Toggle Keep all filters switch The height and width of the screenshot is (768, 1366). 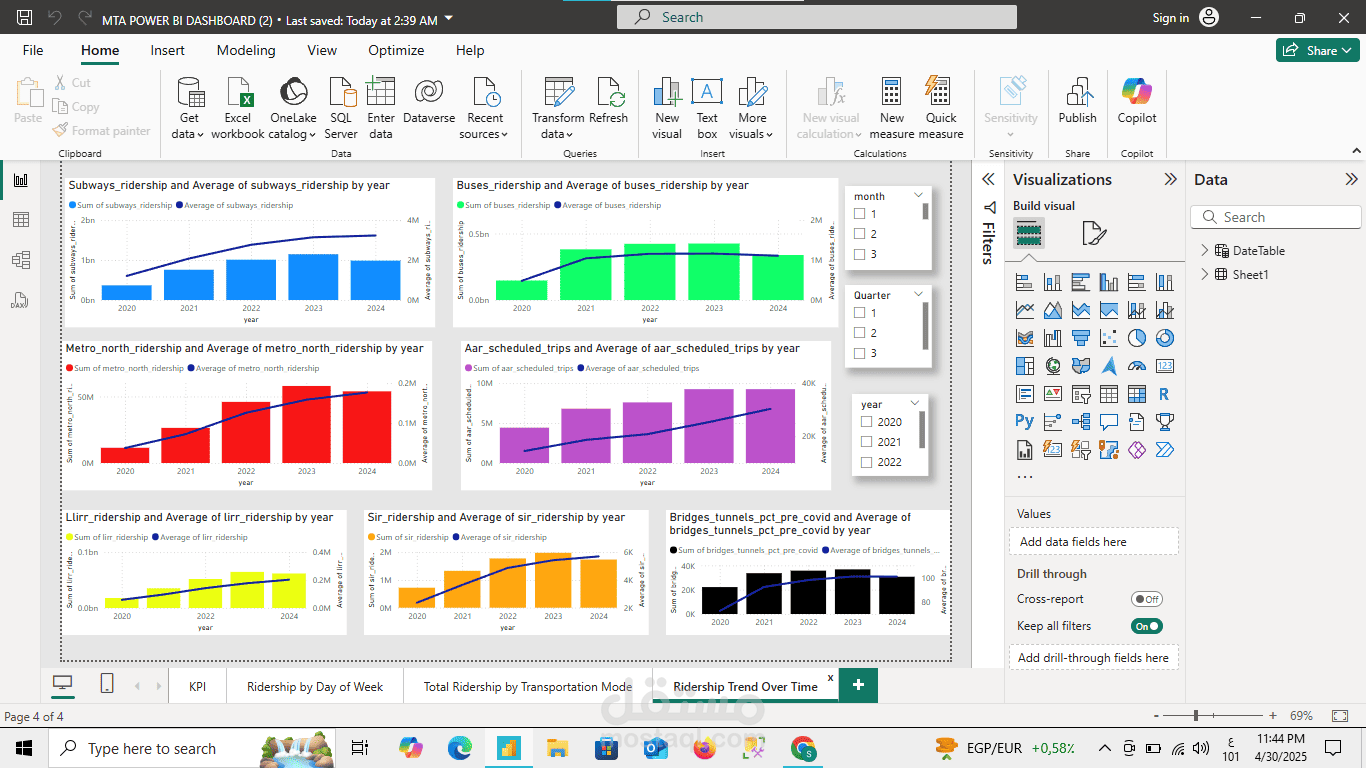coord(1146,626)
